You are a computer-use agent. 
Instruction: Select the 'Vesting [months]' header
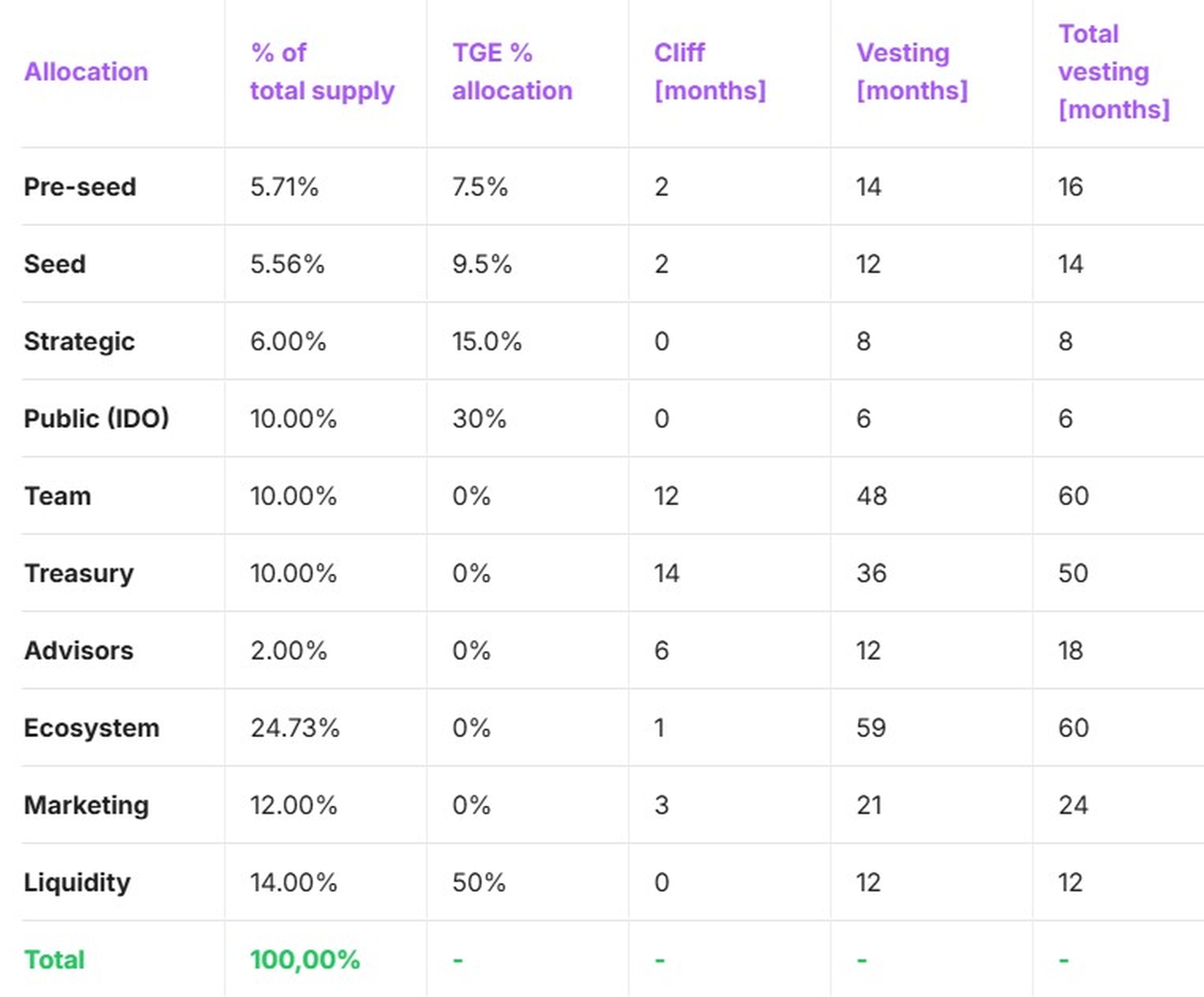tap(912, 72)
